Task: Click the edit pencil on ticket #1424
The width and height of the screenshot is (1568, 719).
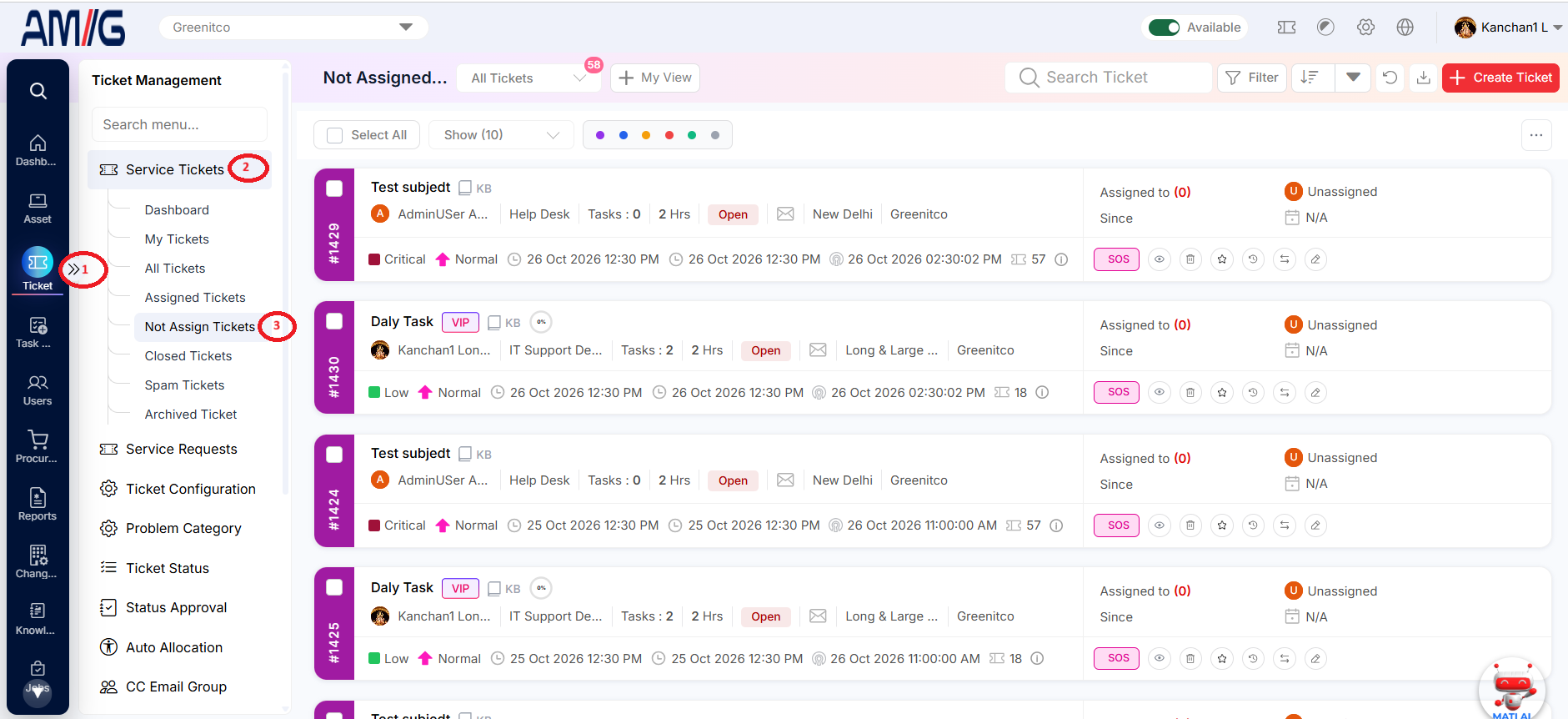Action: (x=1315, y=525)
